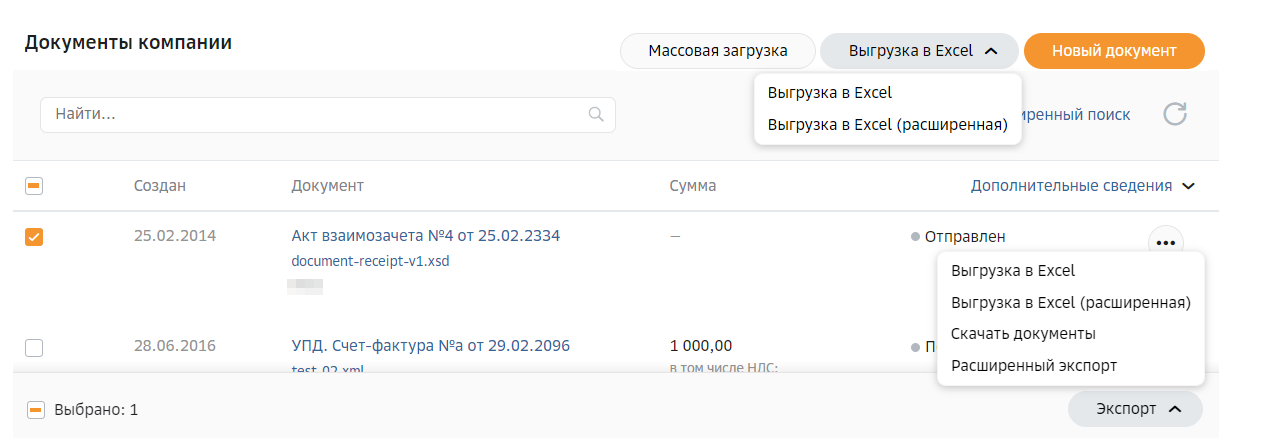1268x438 pixels.
Task: Choose Расширенный экспорт in context menu
Action: coord(1034,366)
